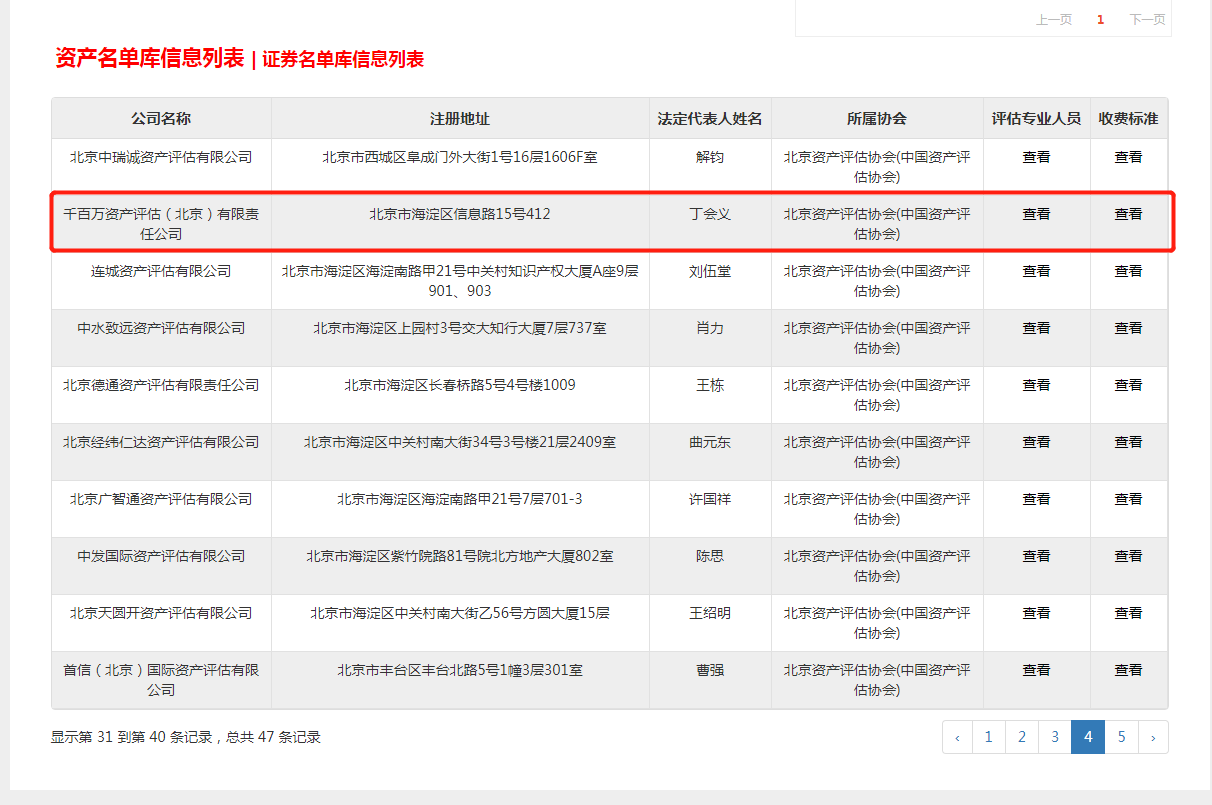1212x805 pixels.
Task: Click company name 北京广智通资产评估有限公司
Action: coord(161,499)
